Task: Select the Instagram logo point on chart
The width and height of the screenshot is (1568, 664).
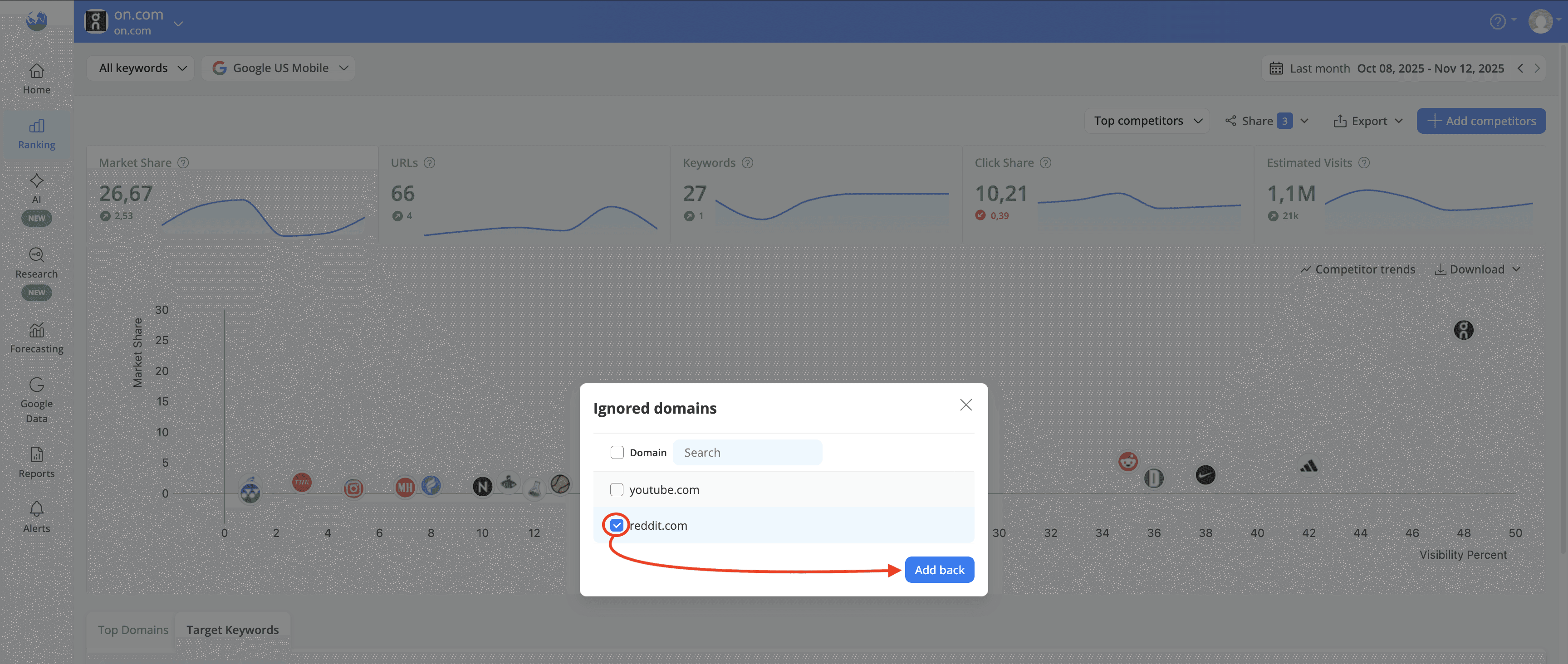Action: [x=353, y=488]
